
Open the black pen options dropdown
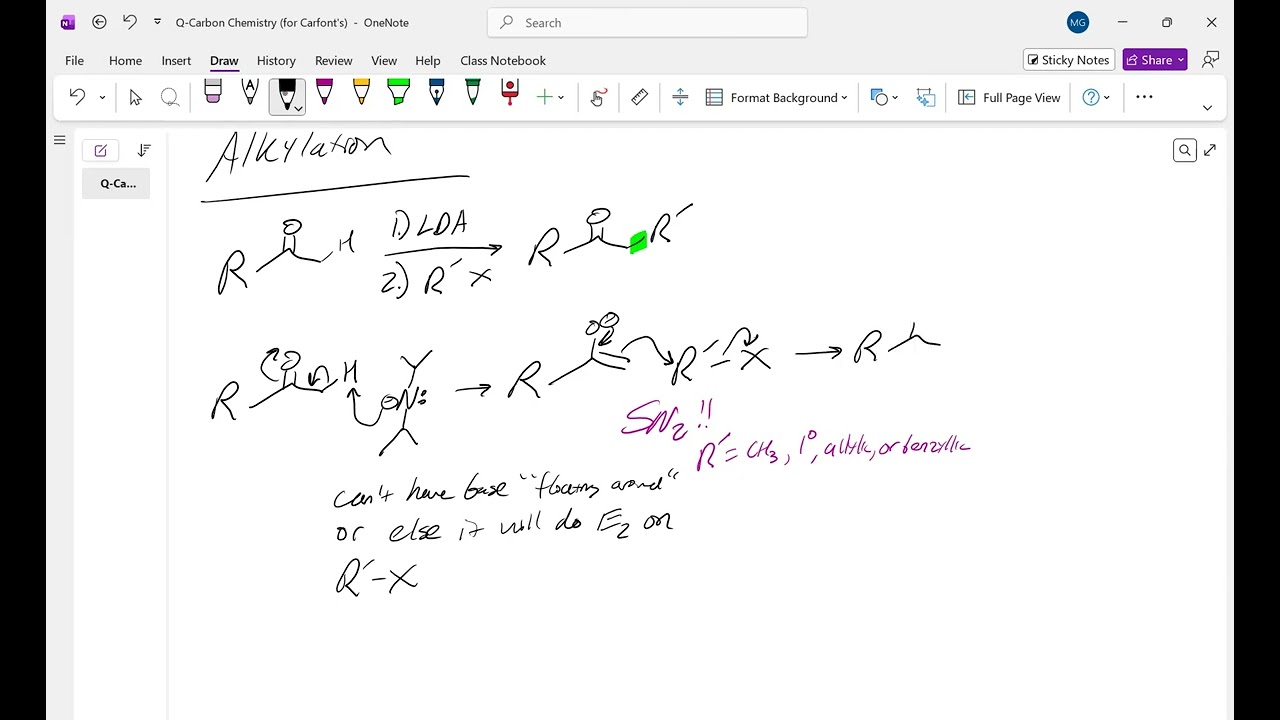tap(298, 108)
